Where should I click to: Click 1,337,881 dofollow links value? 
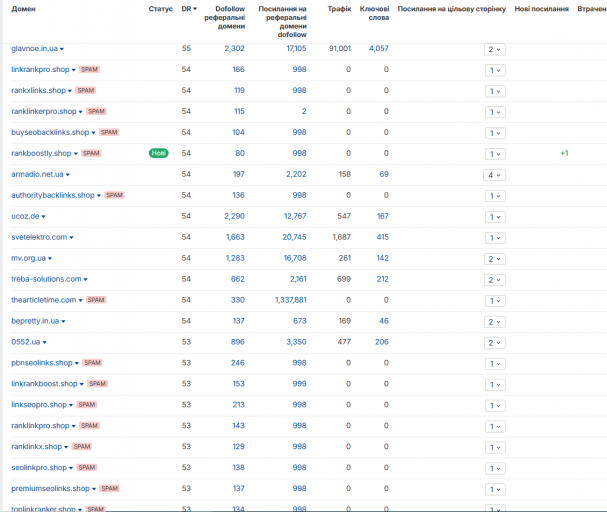point(291,300)
